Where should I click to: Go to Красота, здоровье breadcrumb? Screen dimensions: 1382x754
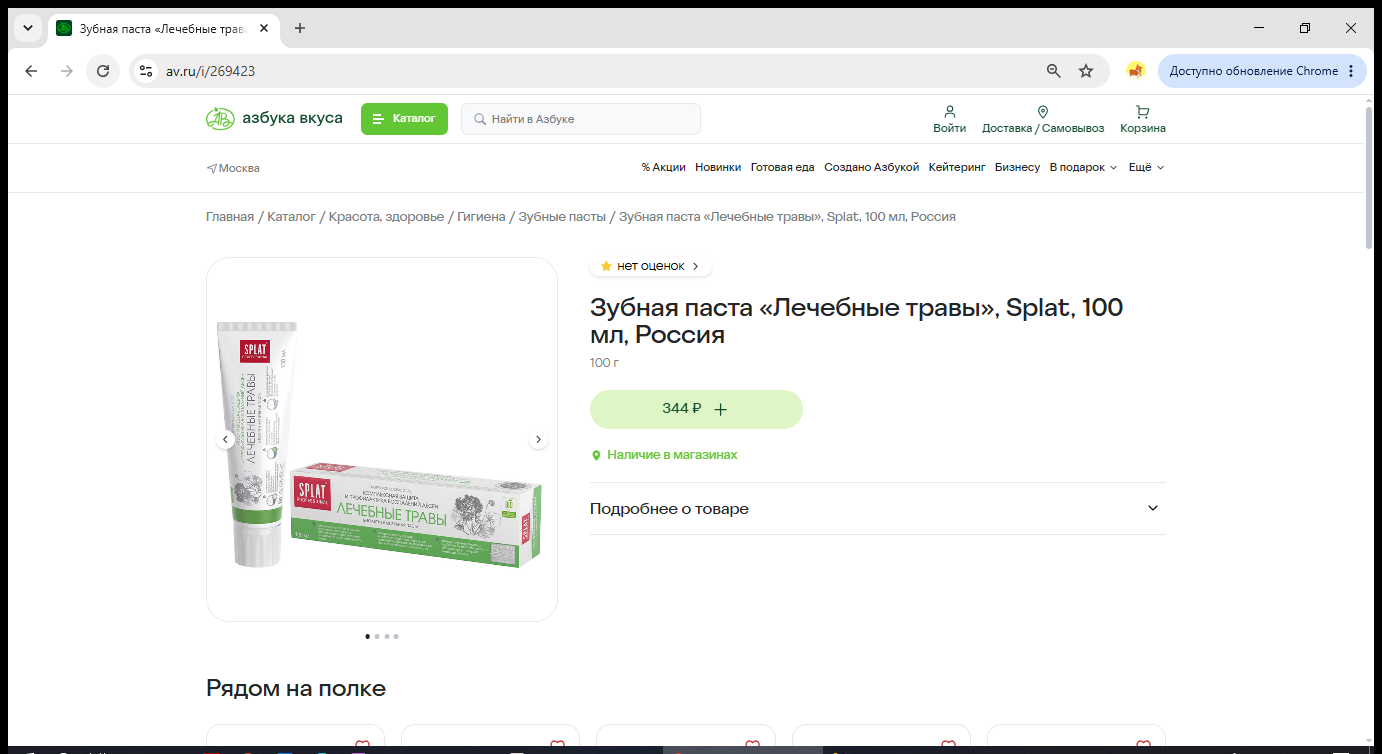(x=386, y=217)
